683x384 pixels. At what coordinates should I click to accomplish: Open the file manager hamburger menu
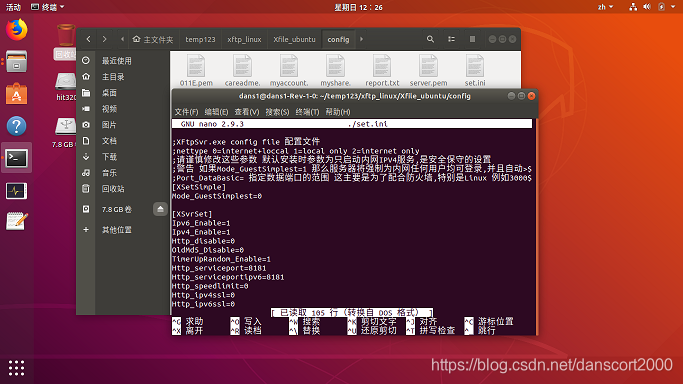click(x=472, y=39)
